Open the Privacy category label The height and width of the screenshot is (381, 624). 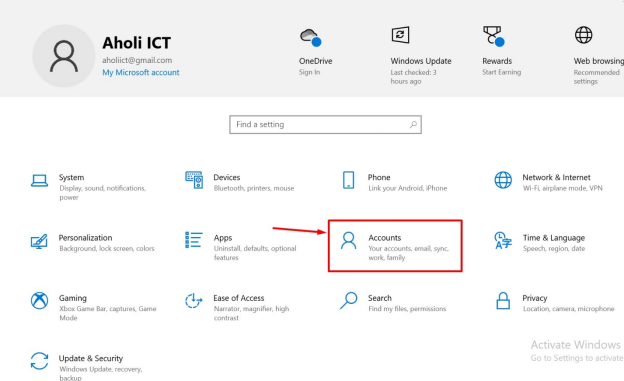click(534, 298)
